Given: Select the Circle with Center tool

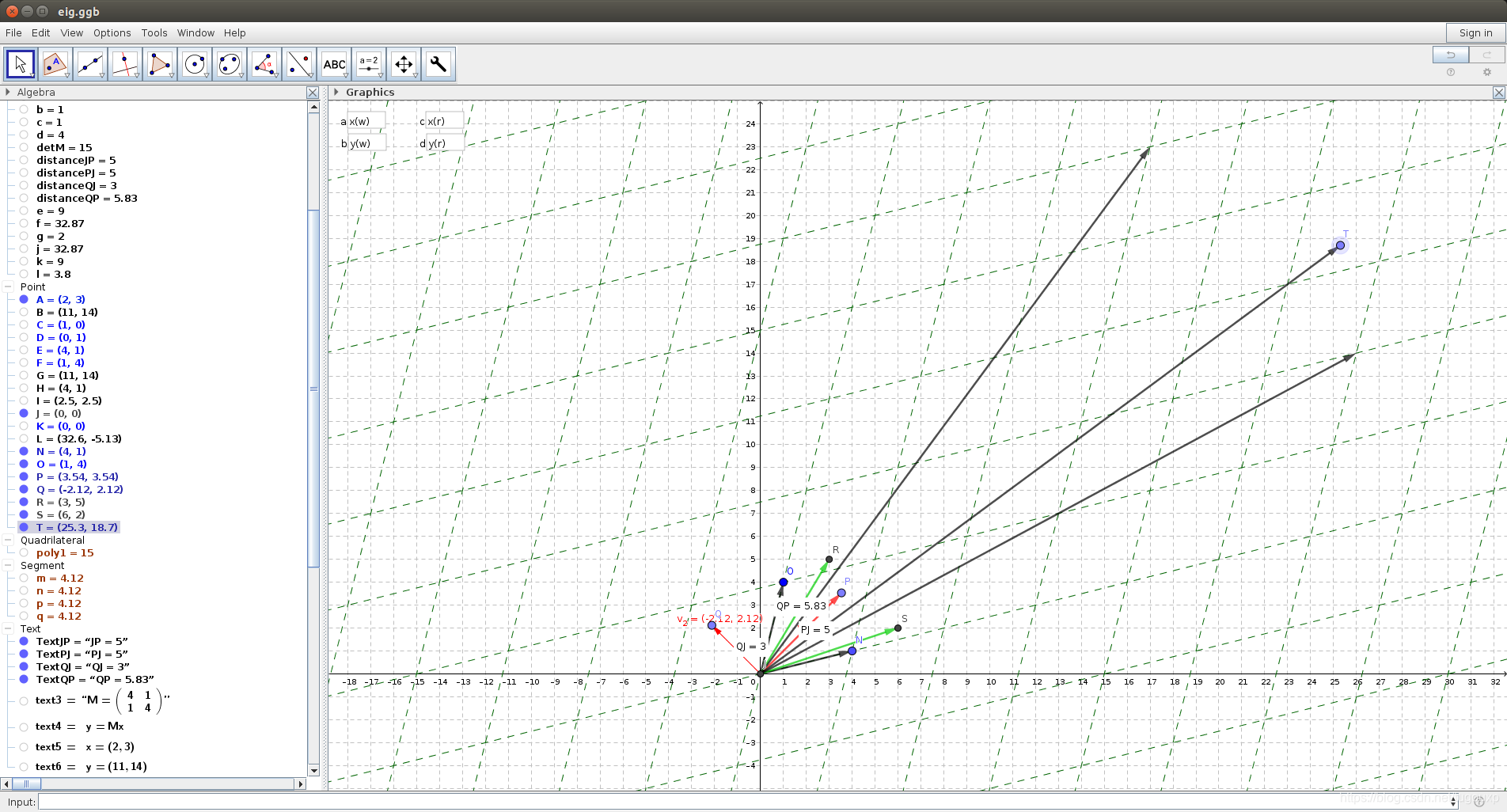Looking at the screenshot, I should point(195,64).
